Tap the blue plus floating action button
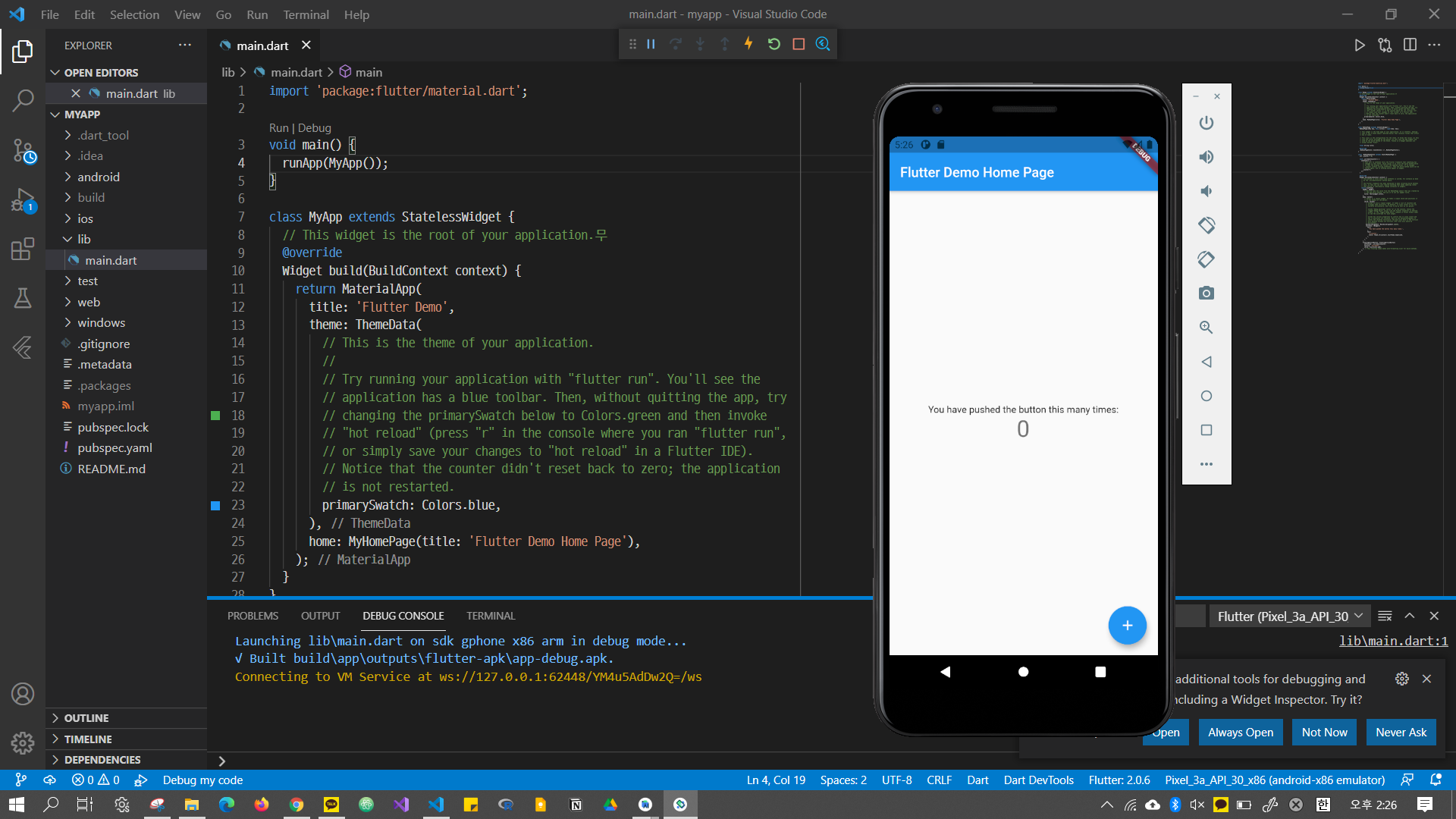This screenshot has height=819, width=1456. click(x=1127, y=626)
